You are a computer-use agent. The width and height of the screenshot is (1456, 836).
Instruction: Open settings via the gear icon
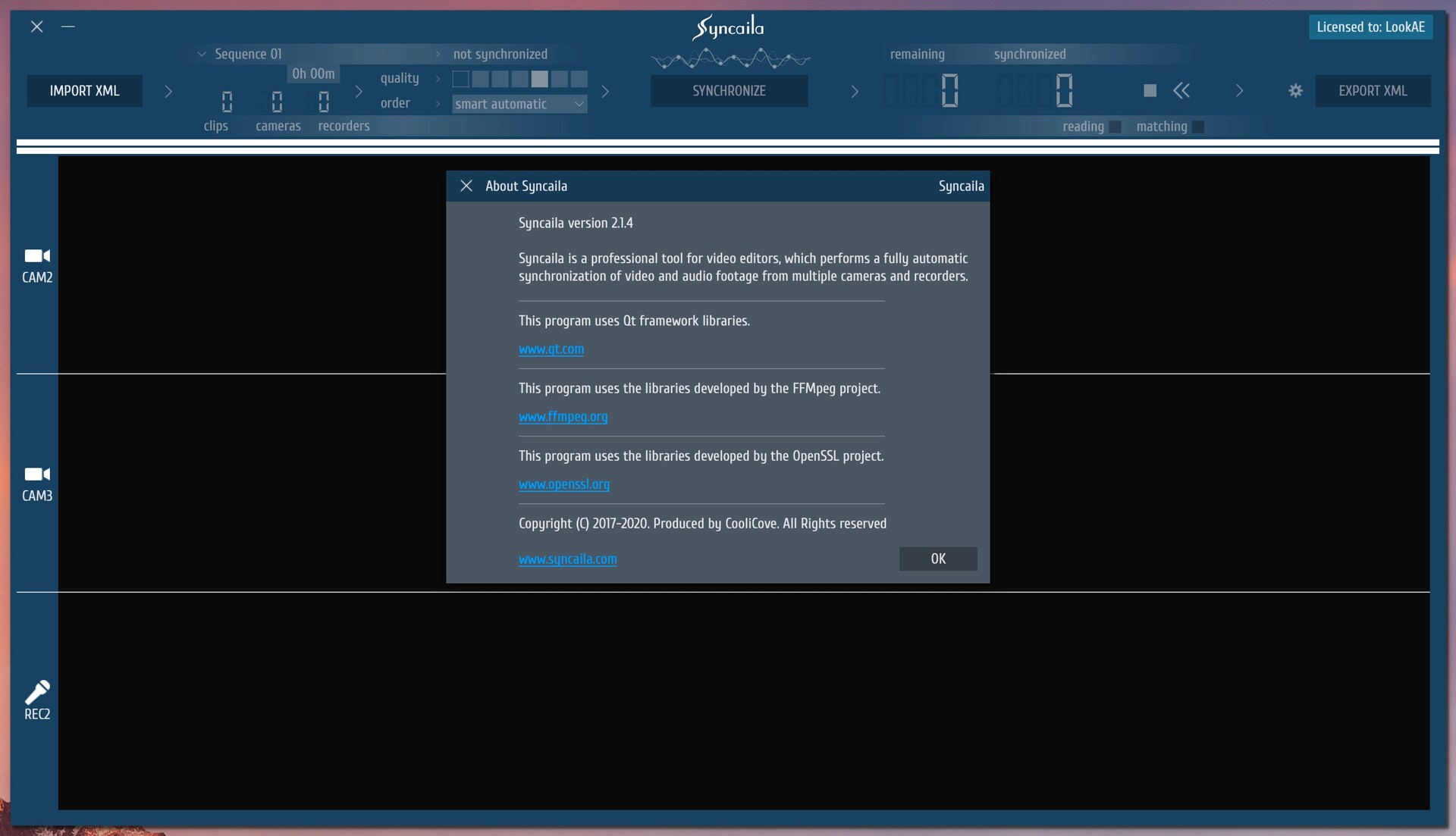point(1295,91)
